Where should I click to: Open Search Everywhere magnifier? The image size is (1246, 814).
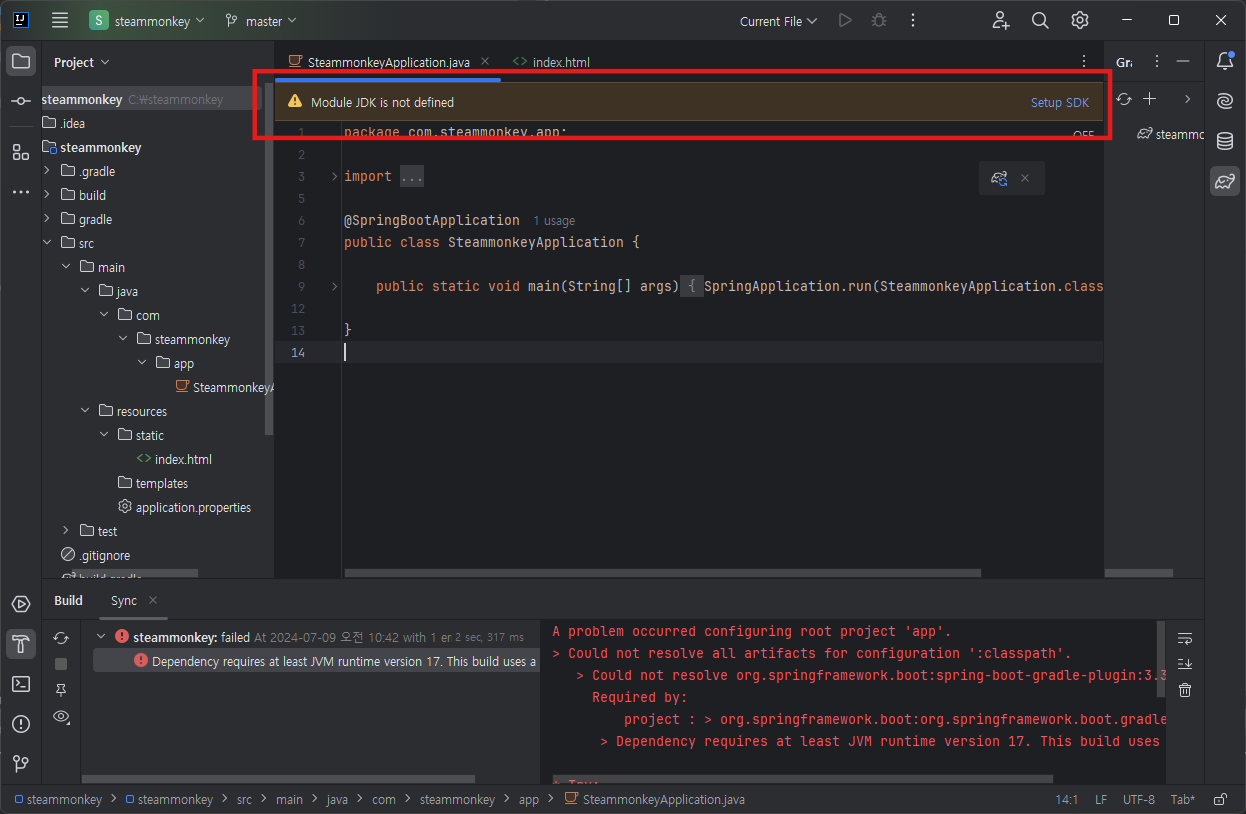1040,20
